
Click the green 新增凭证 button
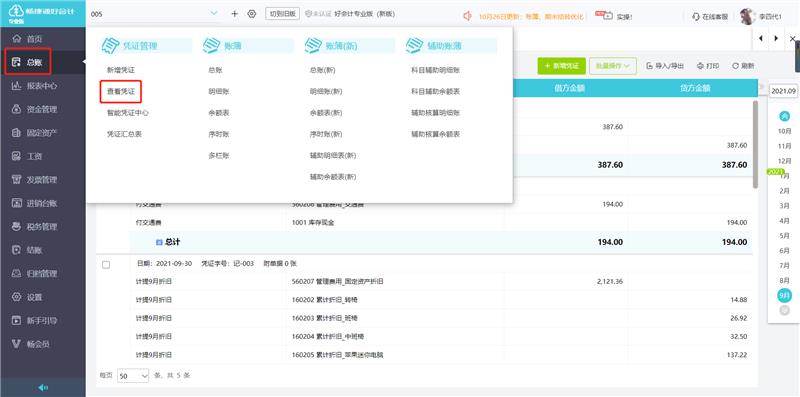tap(561, 66)
